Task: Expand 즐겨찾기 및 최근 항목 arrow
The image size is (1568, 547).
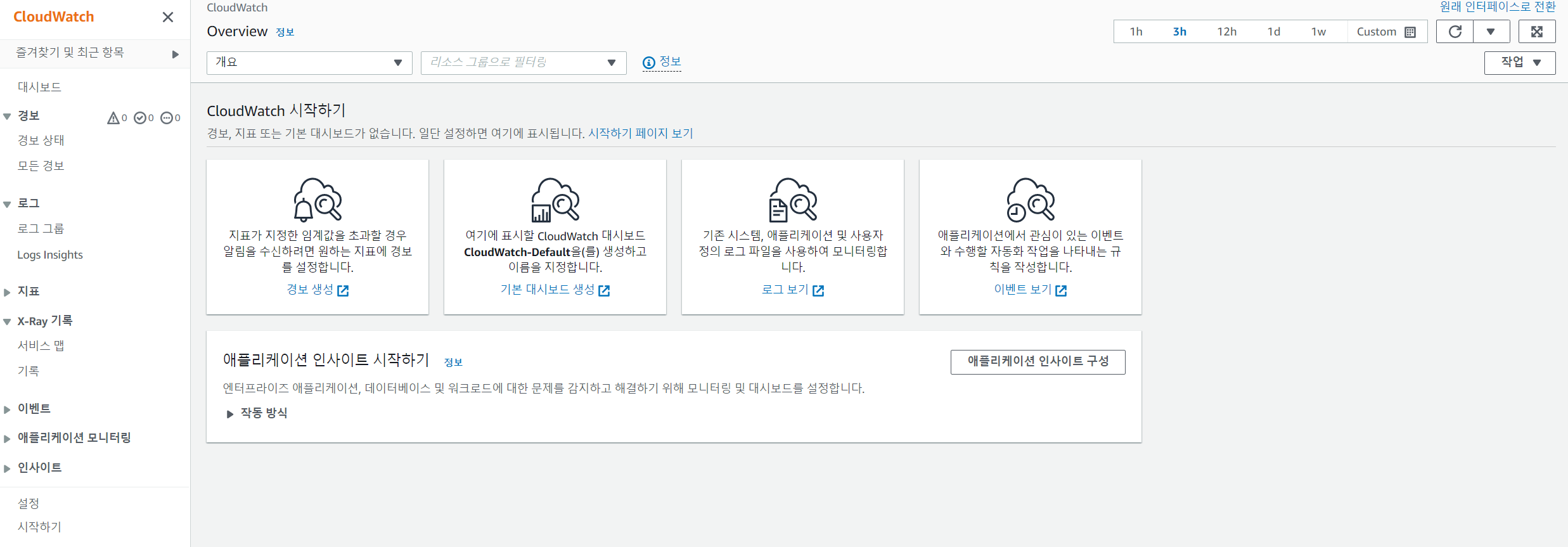Action: pyautogui.click(x=176, y=55)
